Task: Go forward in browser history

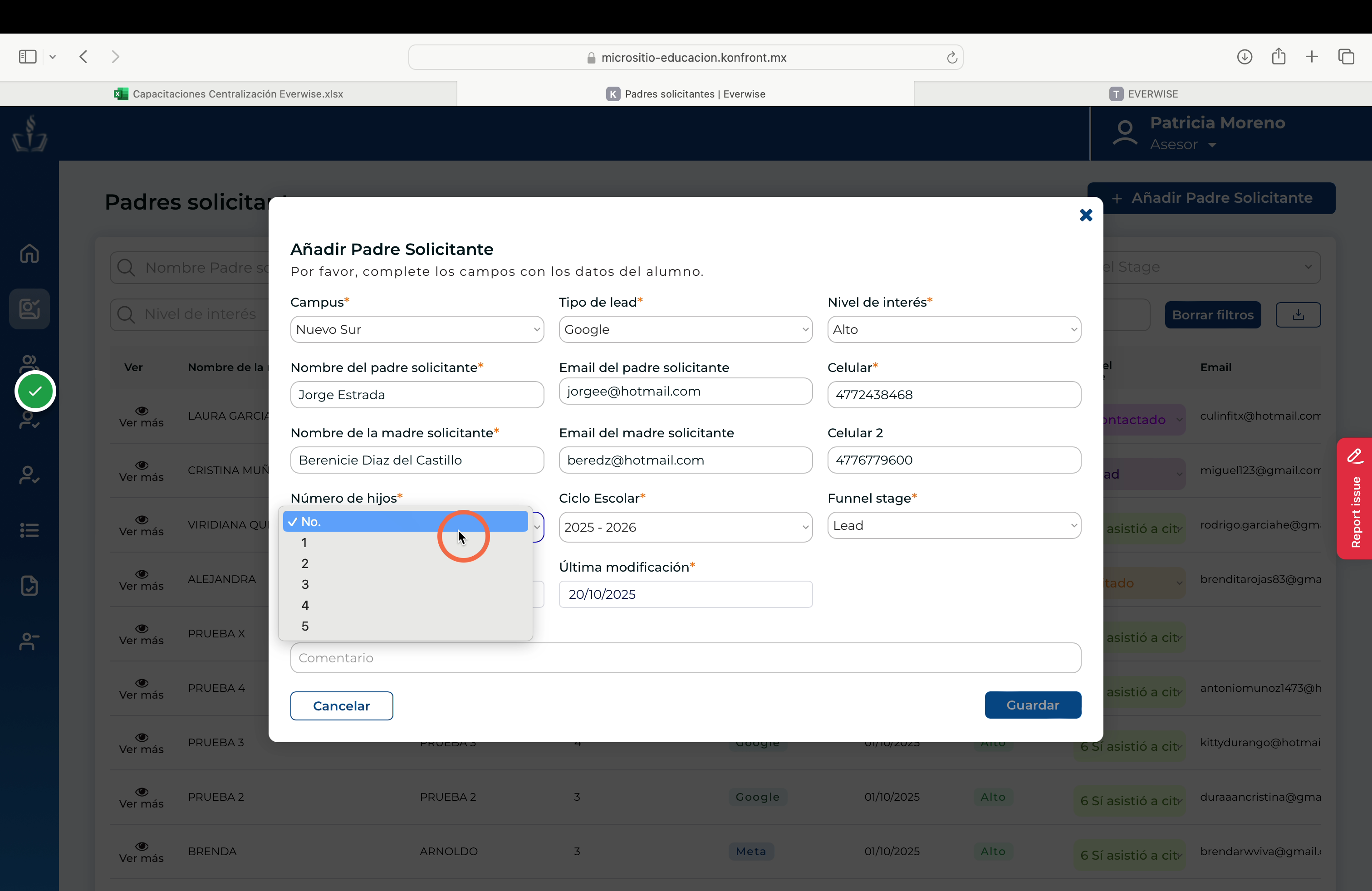Action: [x=115, y=56]
